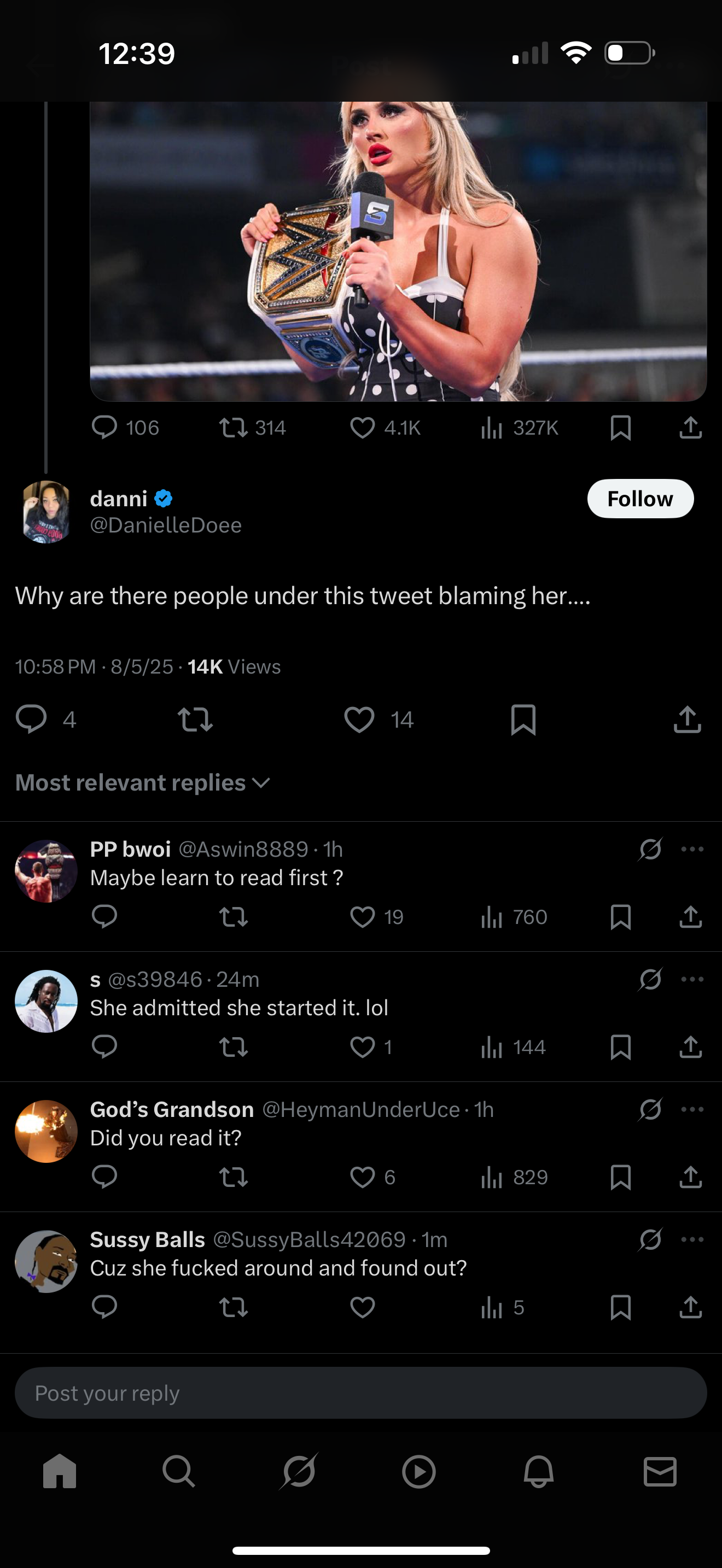Repost danni's tweet
This screenshot has height=1568, width=722.
[x=195, y=719]
